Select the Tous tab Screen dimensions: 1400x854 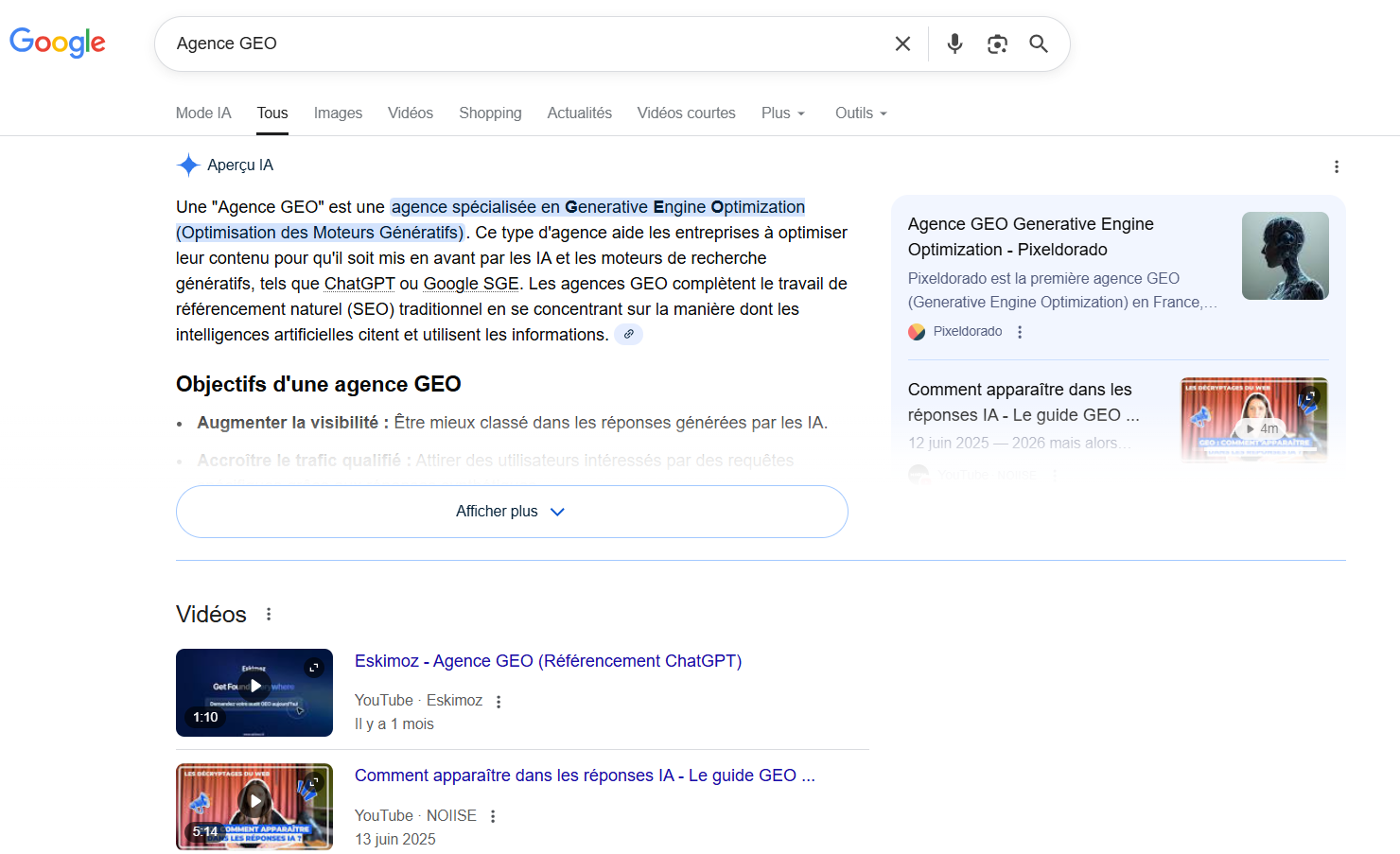click(272, 113)
